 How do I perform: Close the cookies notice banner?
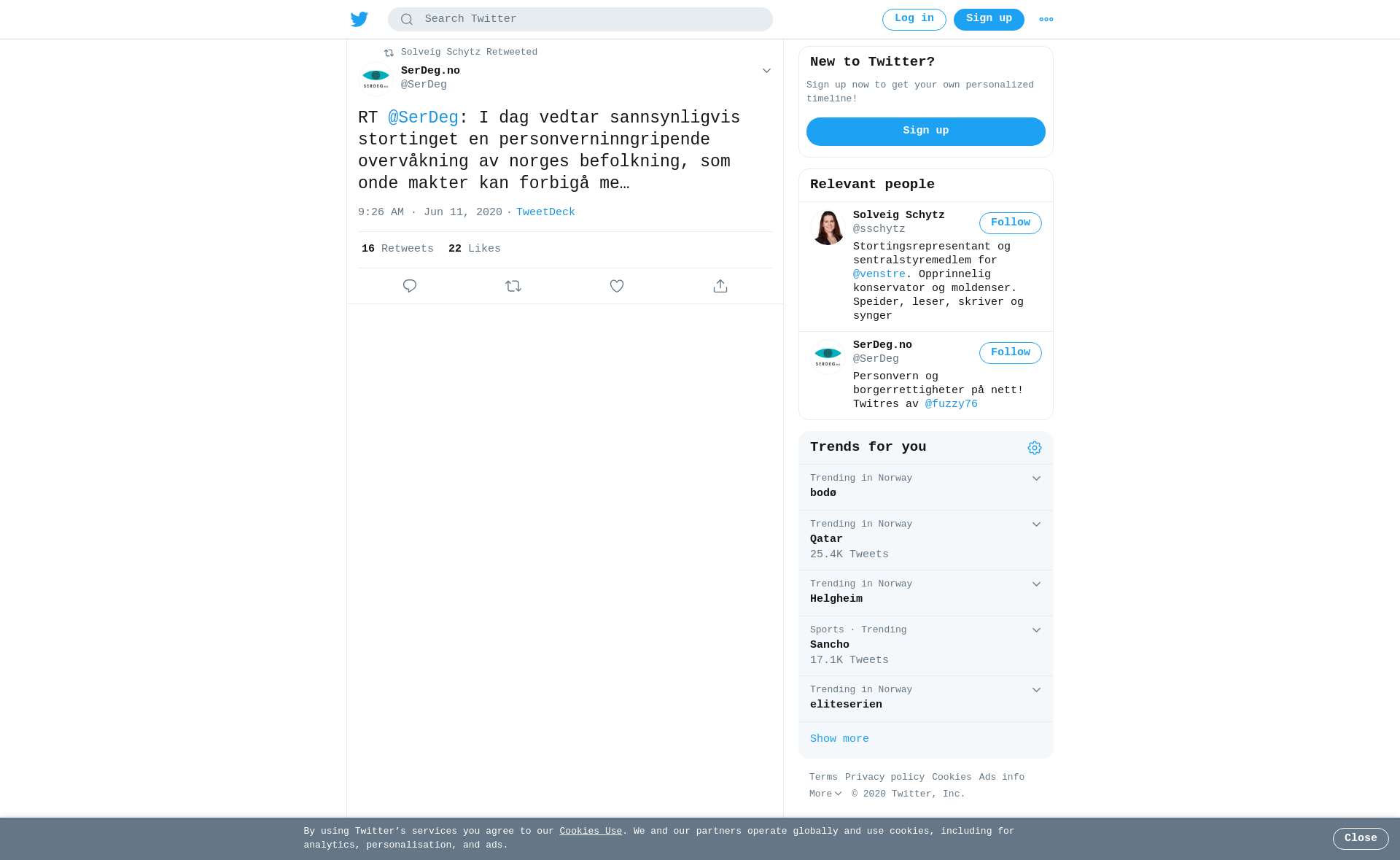coord(1361,839)
